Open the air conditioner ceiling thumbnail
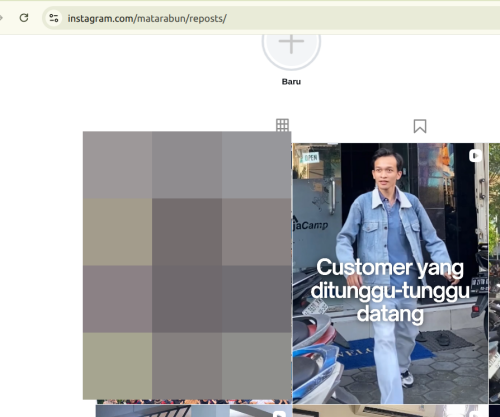 390,411
